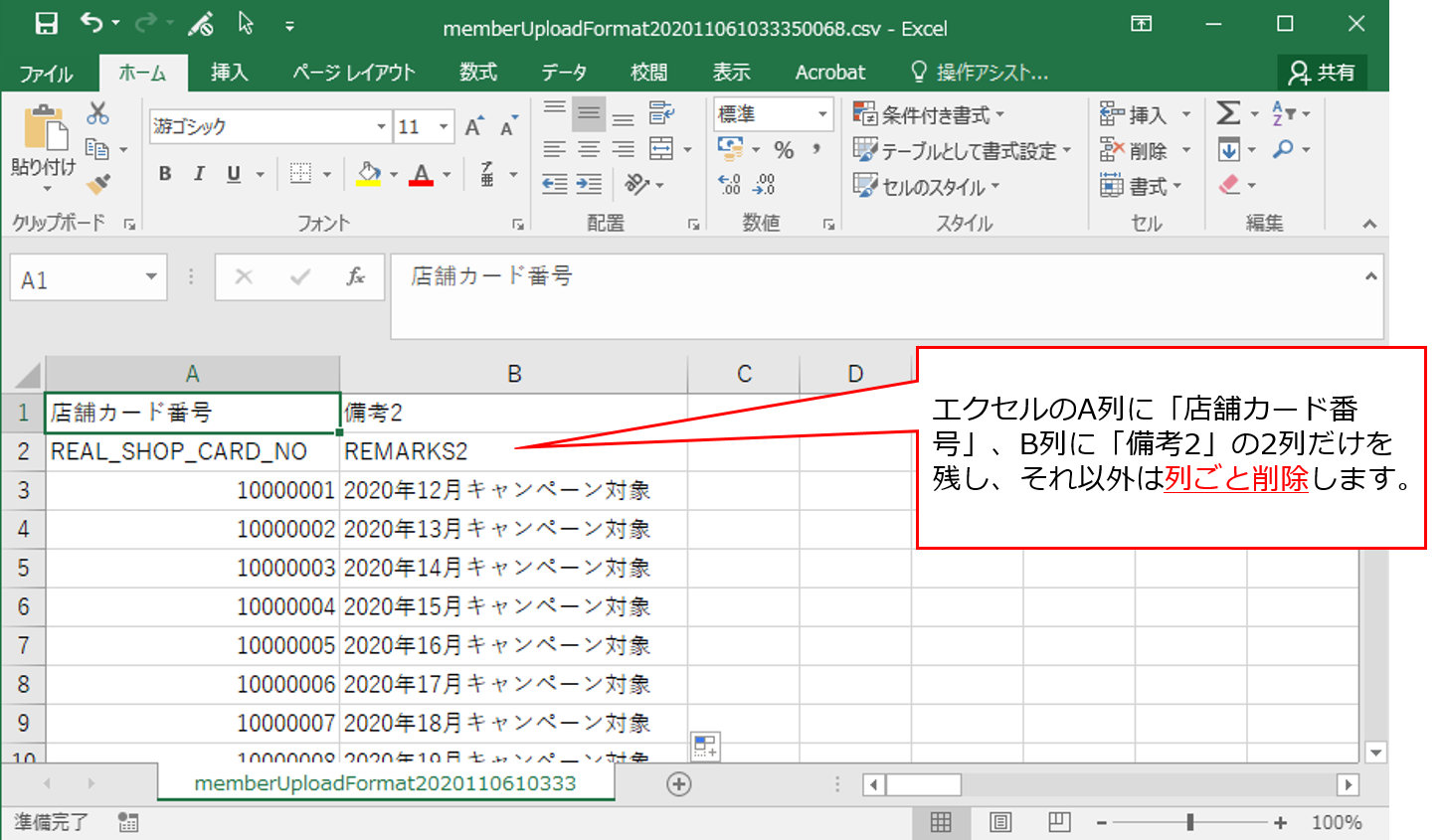Open the データ ribbon tab
This screenshot has width=1443, height=840.
click(564, 73)
